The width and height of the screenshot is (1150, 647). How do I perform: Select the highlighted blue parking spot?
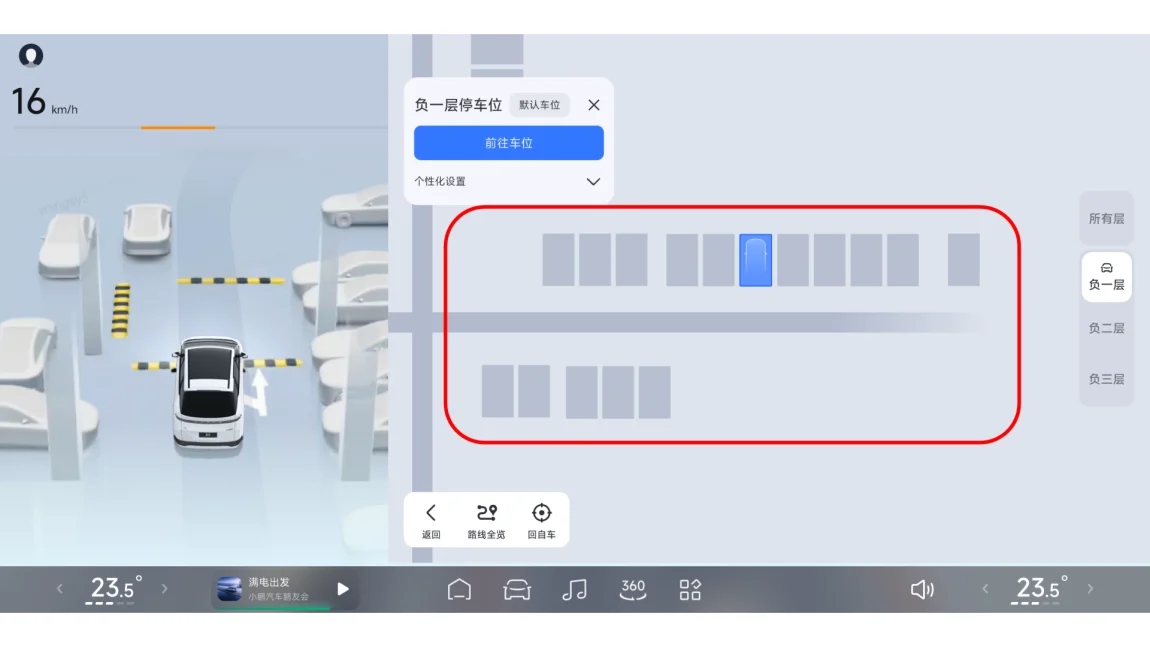[755, 261]
